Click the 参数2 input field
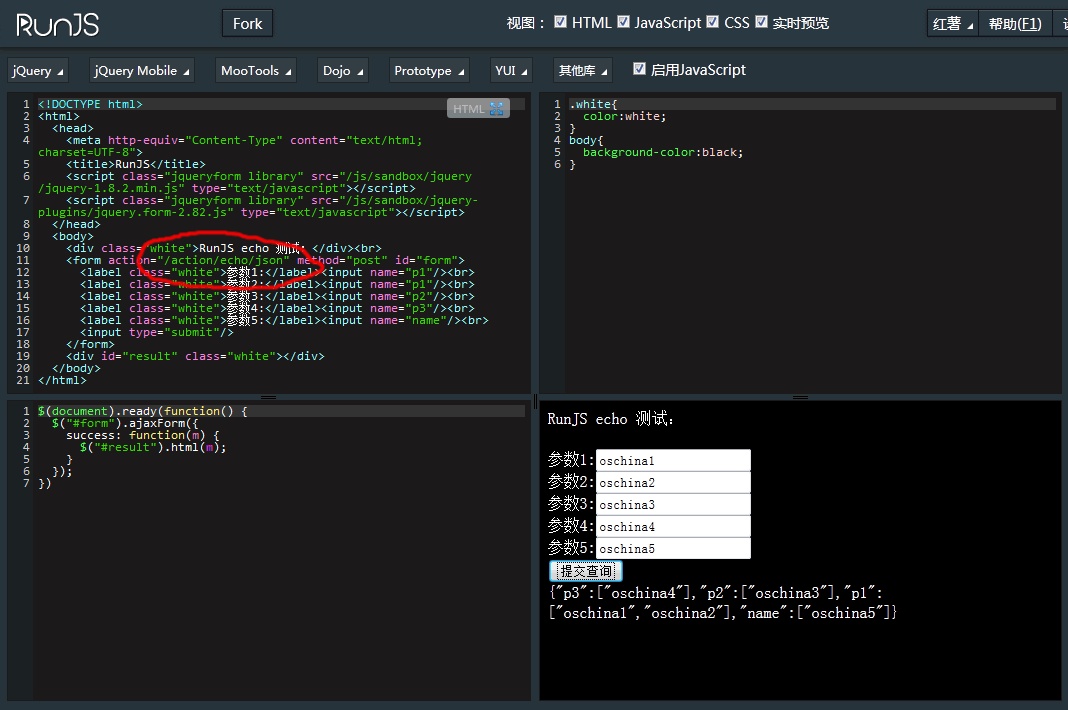This screenshot has width=1068, height=710. coord(673,482)
